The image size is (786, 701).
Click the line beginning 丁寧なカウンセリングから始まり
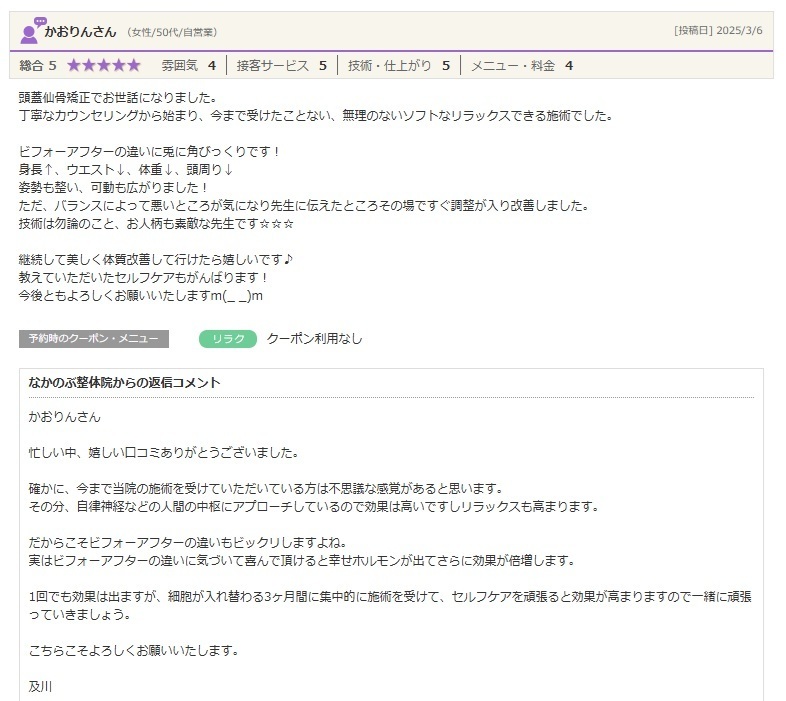pos(316,115)
